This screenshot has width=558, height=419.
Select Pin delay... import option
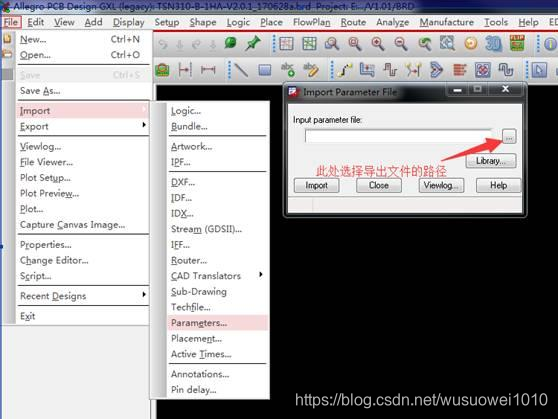[217, 390]
